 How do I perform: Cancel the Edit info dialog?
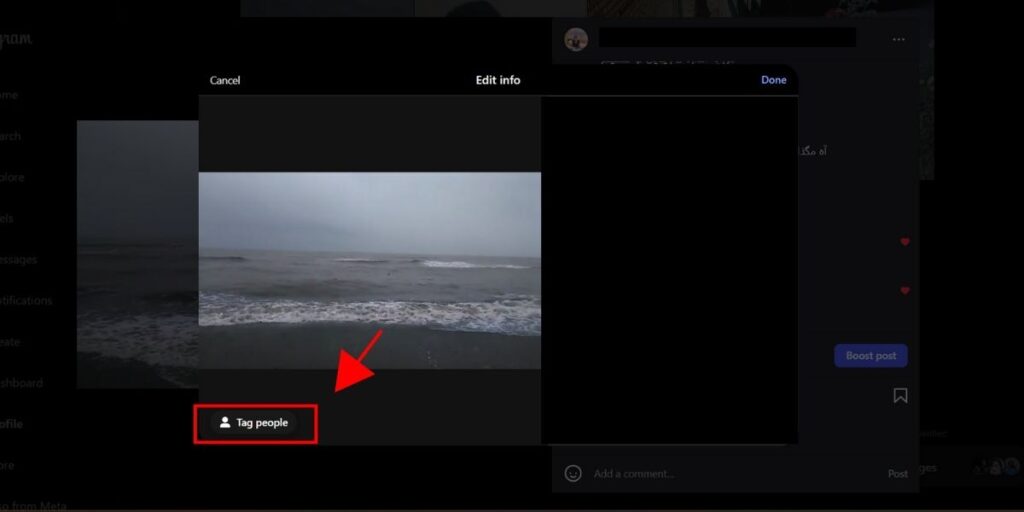pyautogui.click(x=225, y=80)
